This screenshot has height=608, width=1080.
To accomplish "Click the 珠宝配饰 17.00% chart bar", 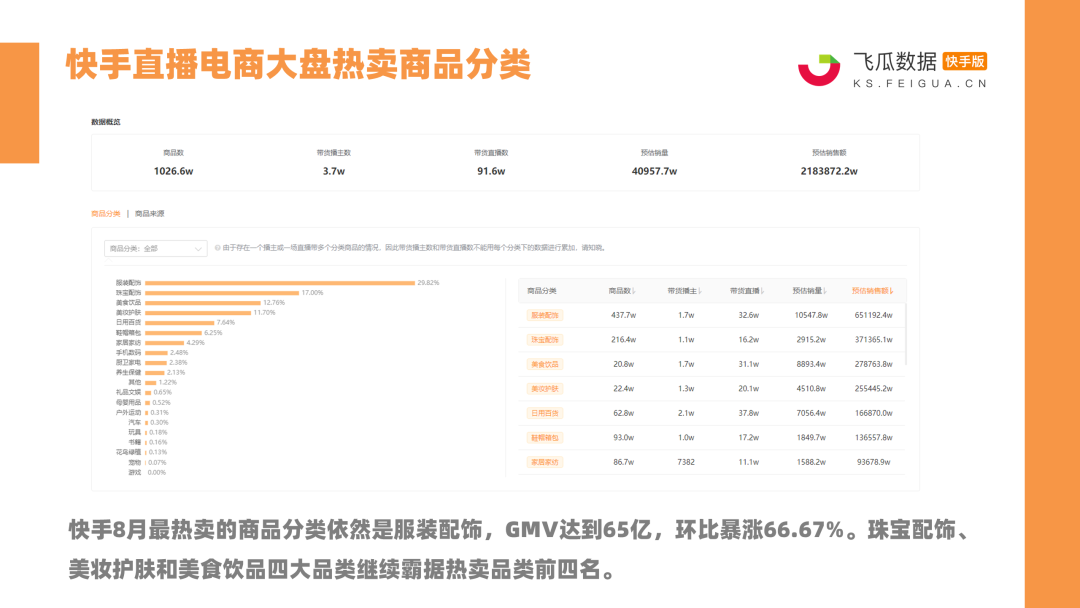I will [x=222, y=293].
